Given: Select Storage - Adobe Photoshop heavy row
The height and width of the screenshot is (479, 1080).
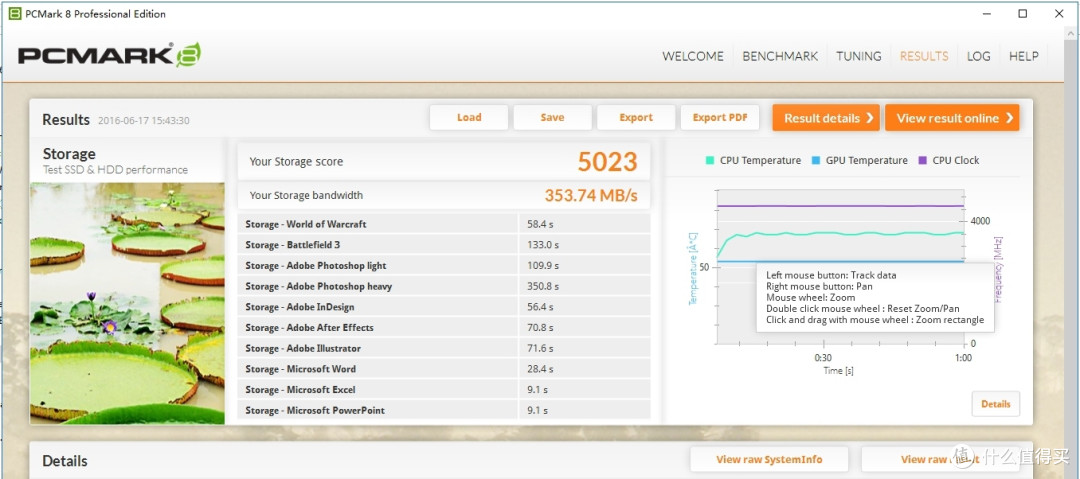Looking at the screenshot, I should 444,286.
